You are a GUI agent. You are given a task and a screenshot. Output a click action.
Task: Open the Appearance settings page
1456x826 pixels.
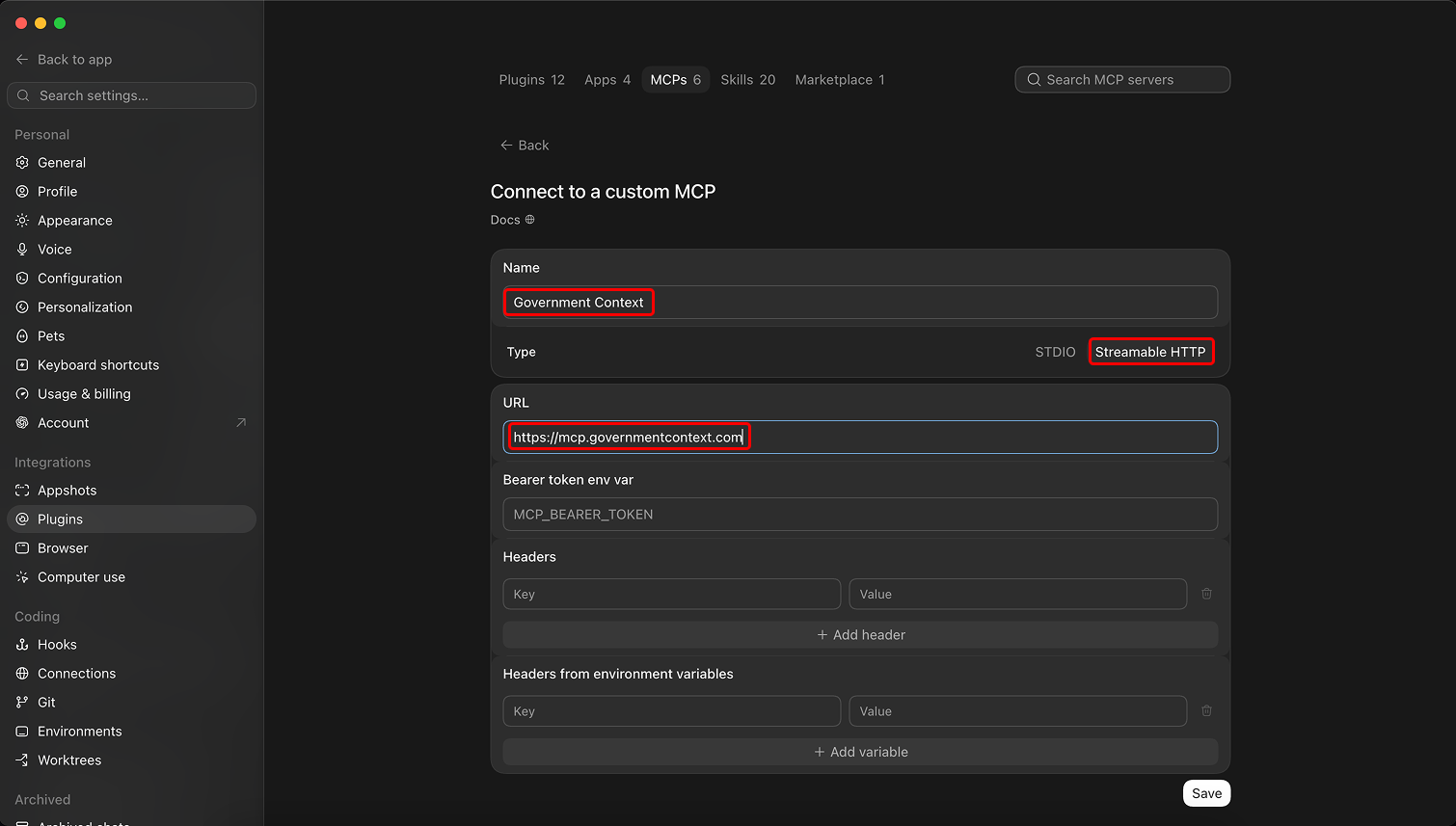(x=131, y=221)
